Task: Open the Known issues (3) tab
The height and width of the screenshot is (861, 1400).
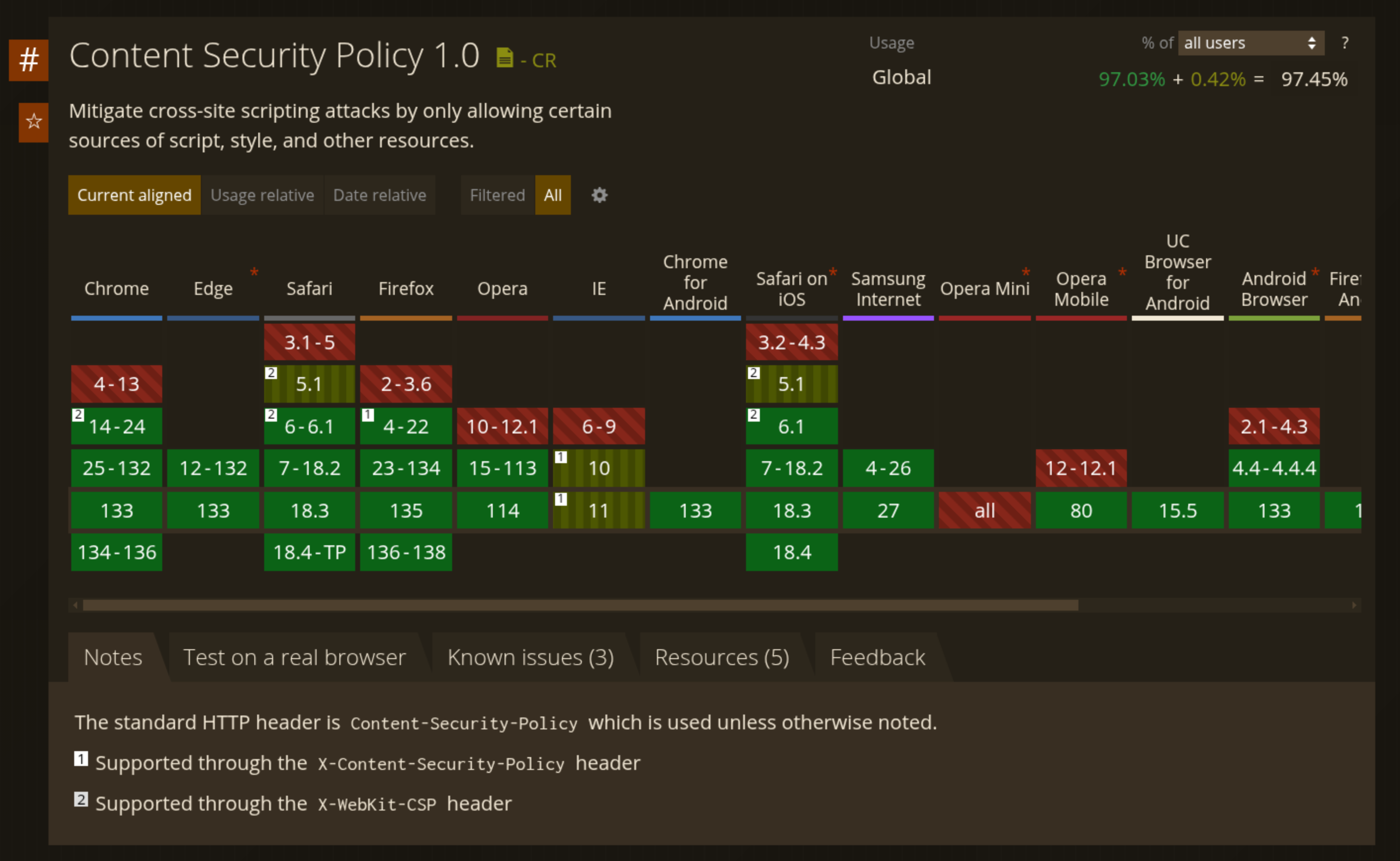Action: coord(530,658)
